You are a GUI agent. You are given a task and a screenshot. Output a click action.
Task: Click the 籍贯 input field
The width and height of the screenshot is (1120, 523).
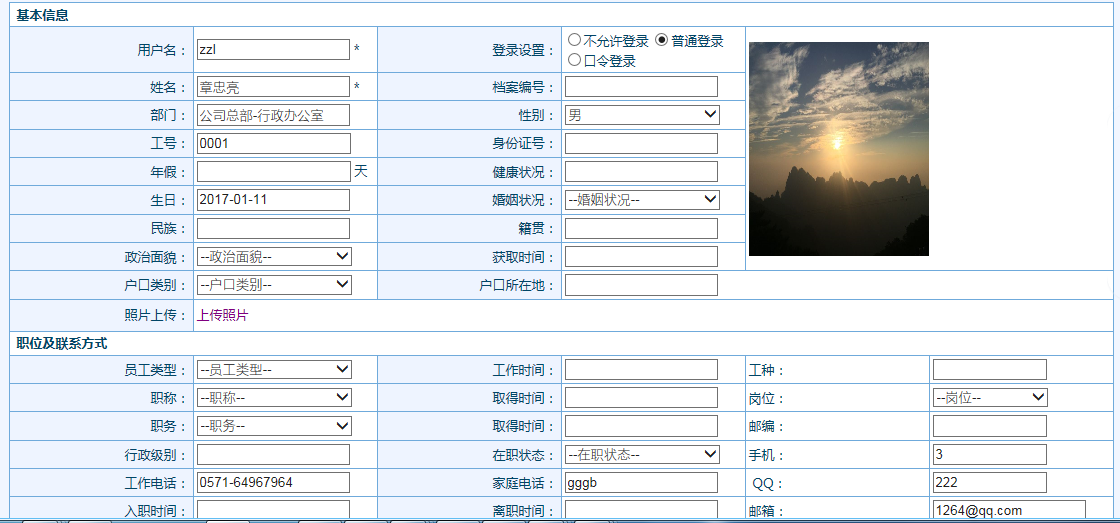pos(641,229)
